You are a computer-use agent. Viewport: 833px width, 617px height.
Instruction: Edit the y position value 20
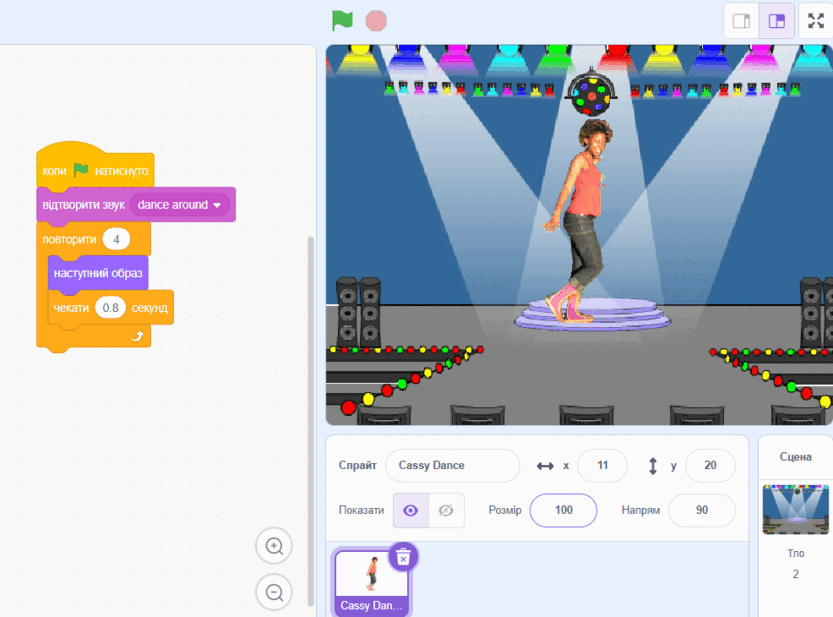[710, 466]
